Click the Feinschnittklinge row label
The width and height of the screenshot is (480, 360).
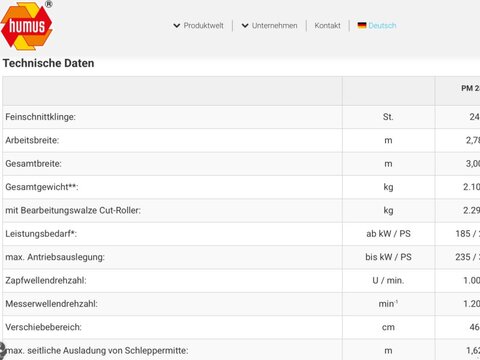tap(41, 117)
